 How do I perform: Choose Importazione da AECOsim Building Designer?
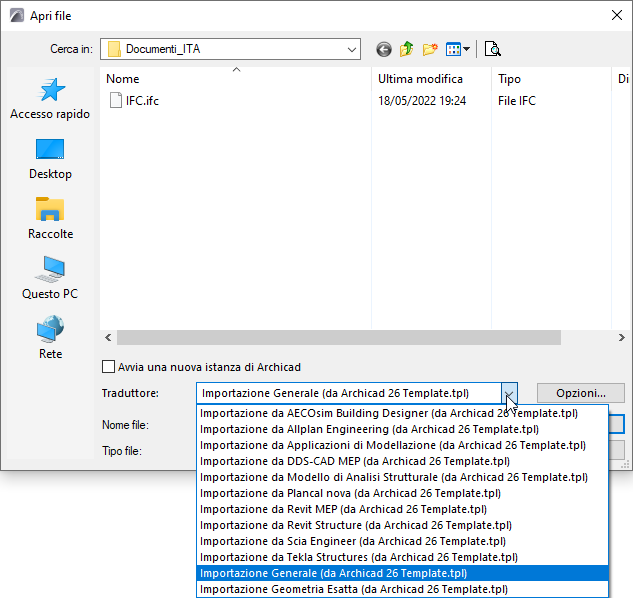tap(402, 413)
